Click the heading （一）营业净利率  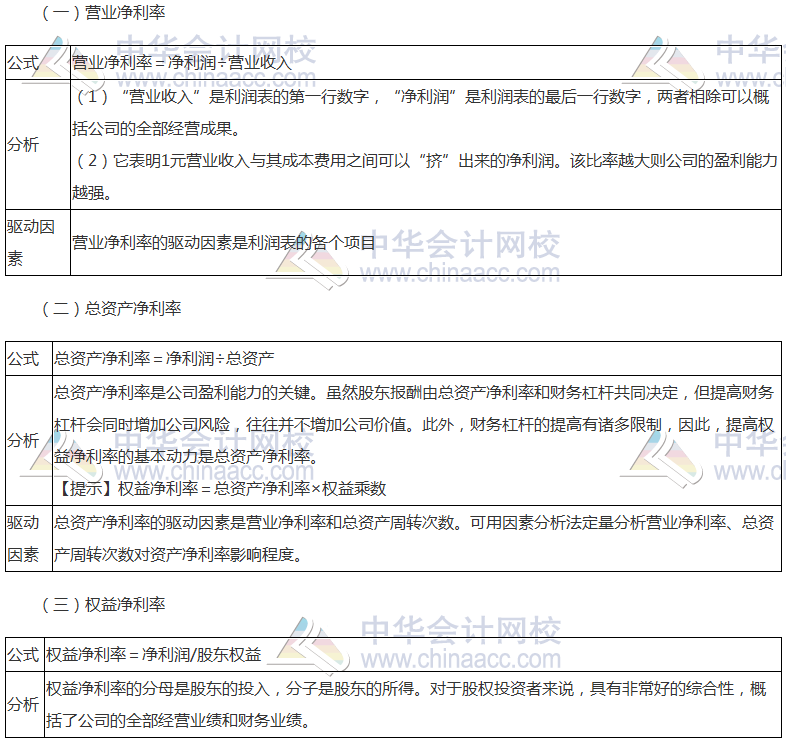click(104, 13)
